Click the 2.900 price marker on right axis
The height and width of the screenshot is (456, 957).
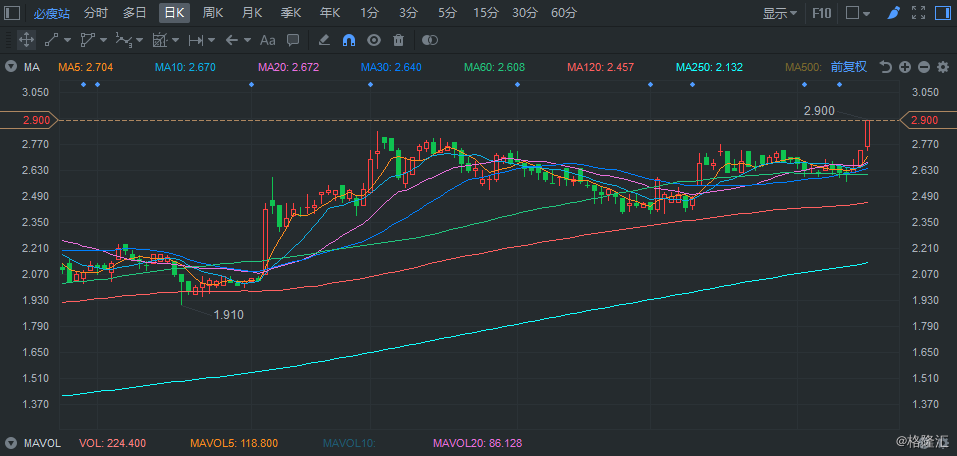pos(928,120)
